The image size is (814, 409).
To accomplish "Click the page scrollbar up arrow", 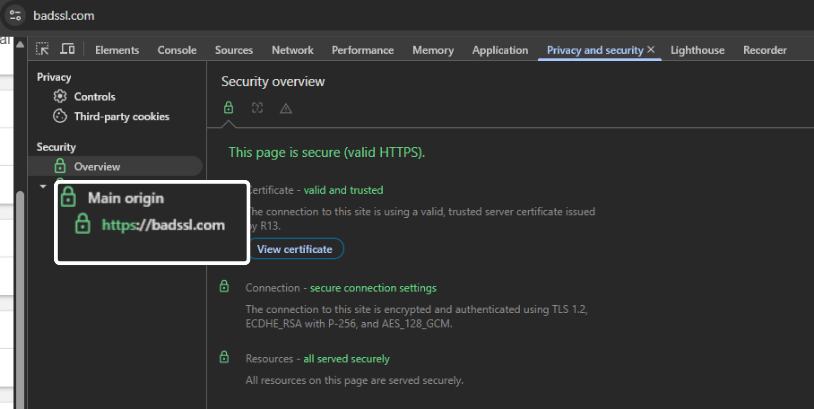I will click(x=20, y=45).
